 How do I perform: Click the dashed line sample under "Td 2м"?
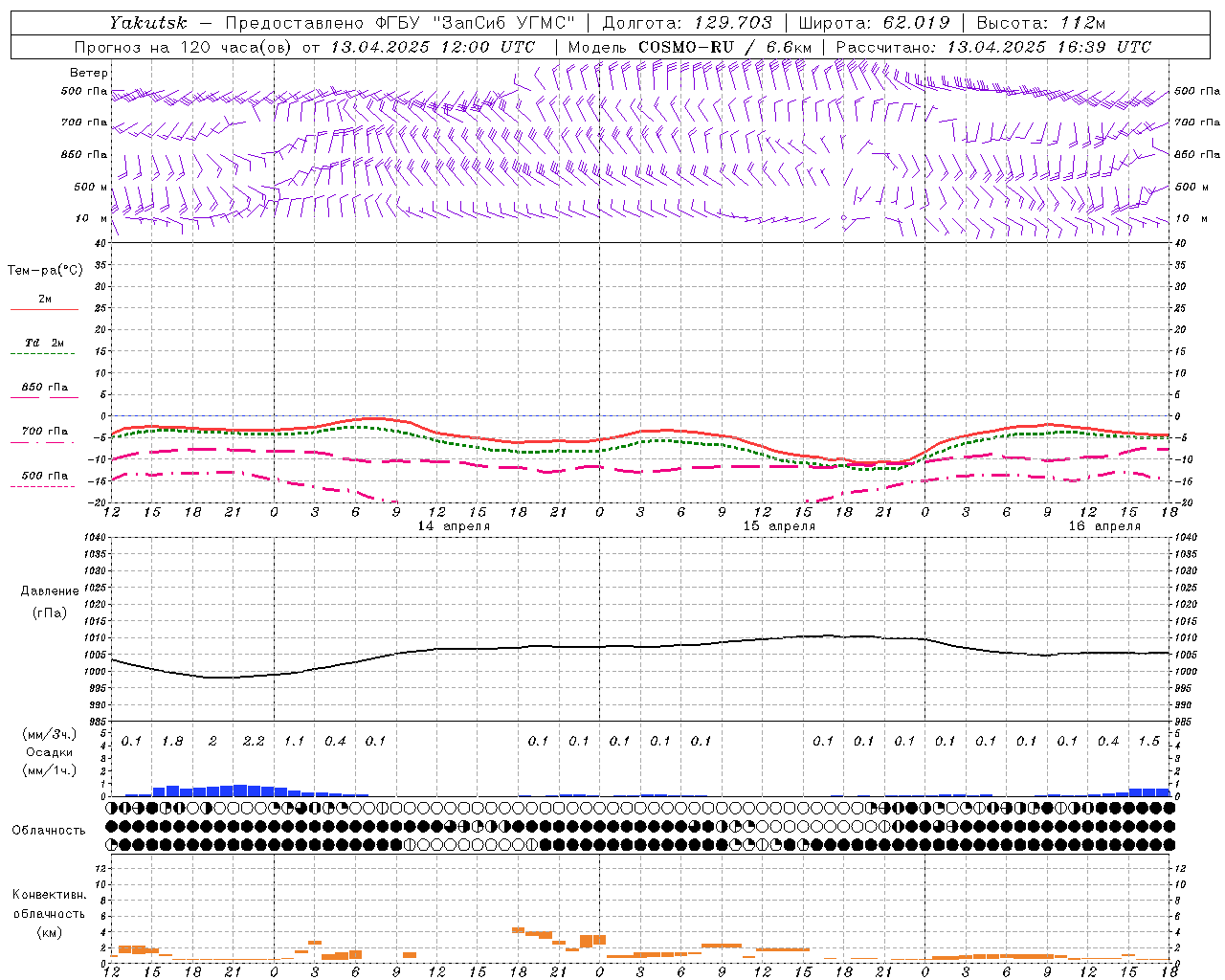[x=44, y=354]
